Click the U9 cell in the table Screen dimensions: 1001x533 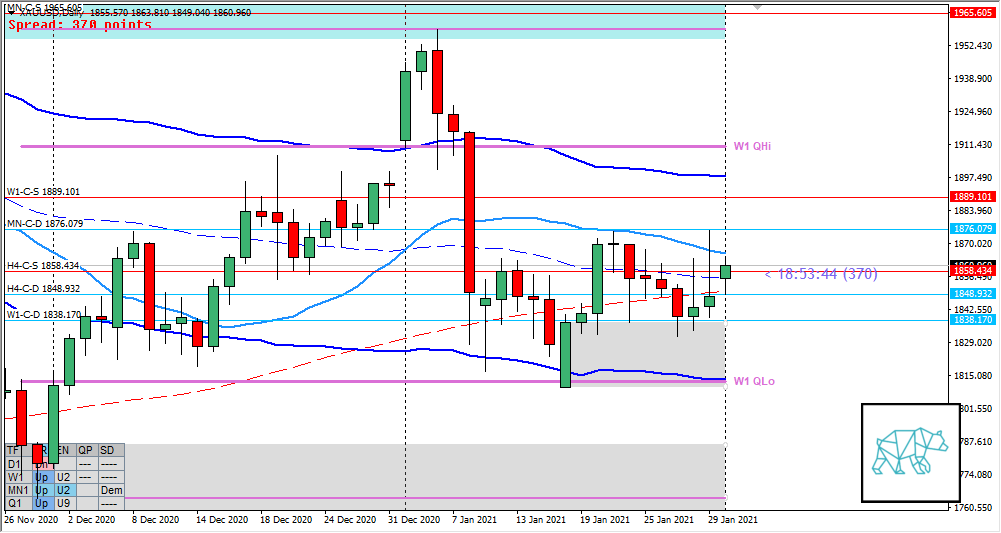tap(62, 504)
